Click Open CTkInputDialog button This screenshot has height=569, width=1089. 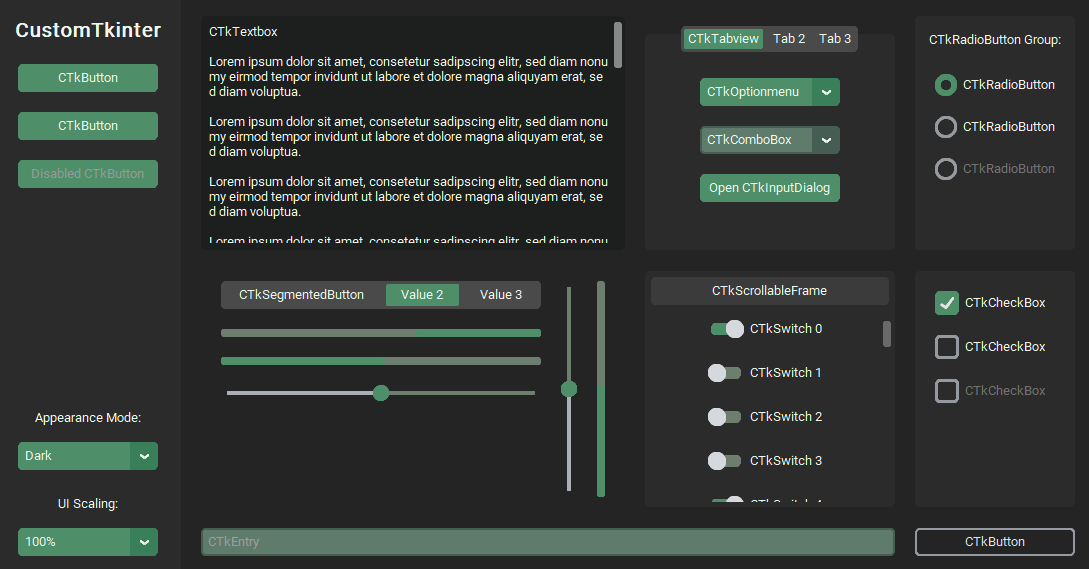point(769,188)
